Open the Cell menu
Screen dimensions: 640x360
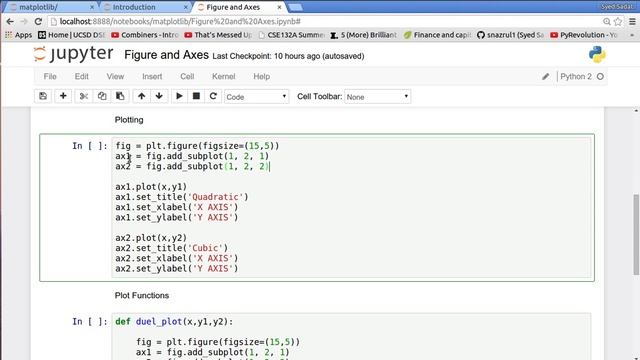point(187,76)
